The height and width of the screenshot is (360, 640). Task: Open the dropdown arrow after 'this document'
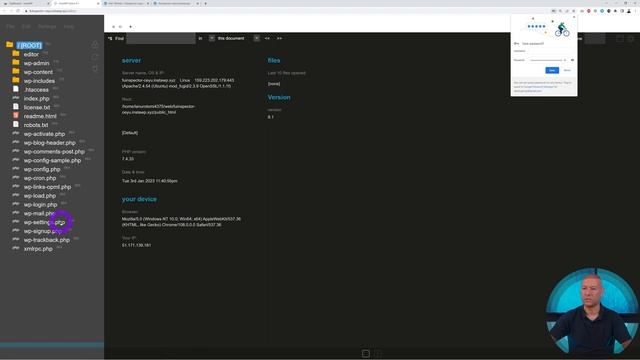coord(256,38)
